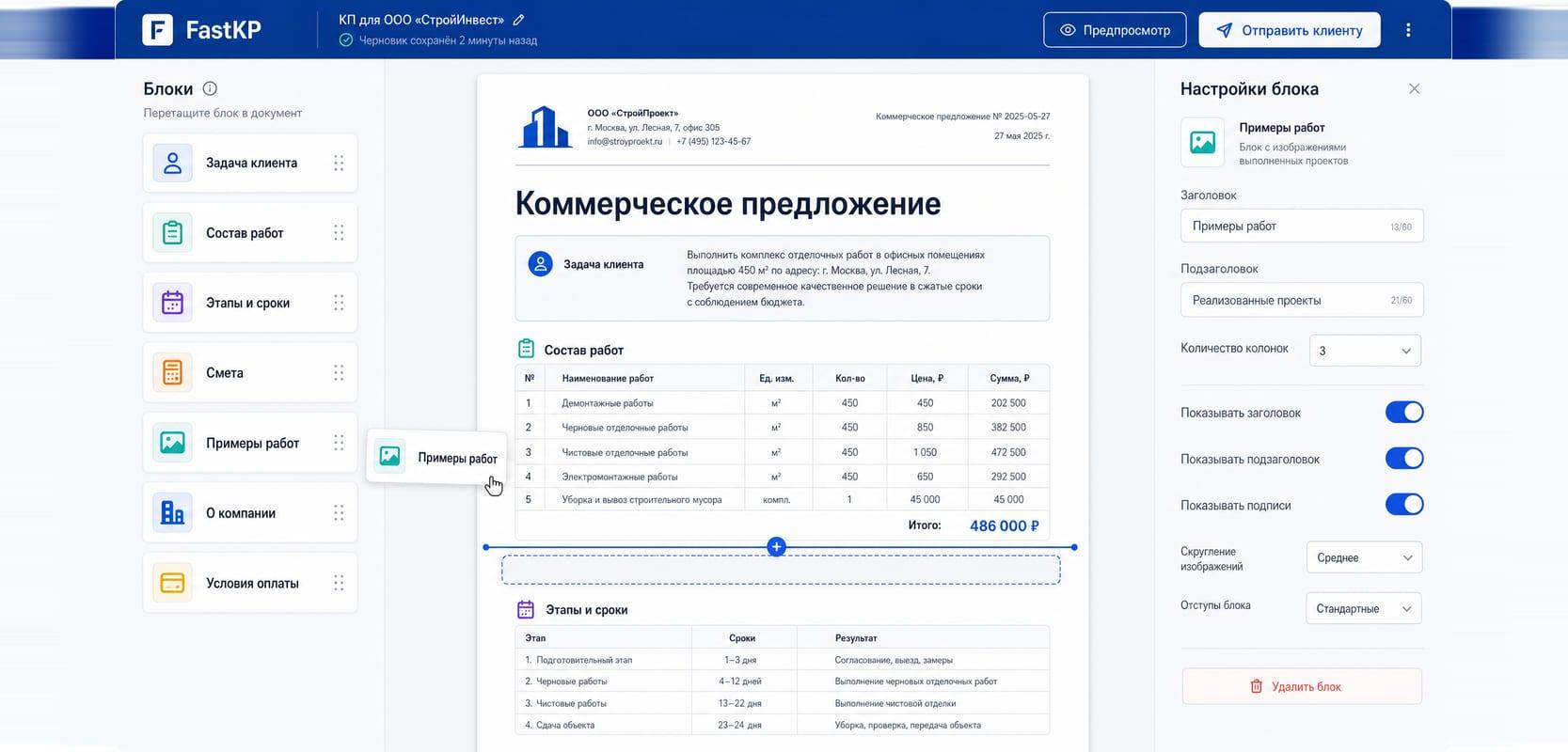Click Удалить блок button

click(1302, 686)
